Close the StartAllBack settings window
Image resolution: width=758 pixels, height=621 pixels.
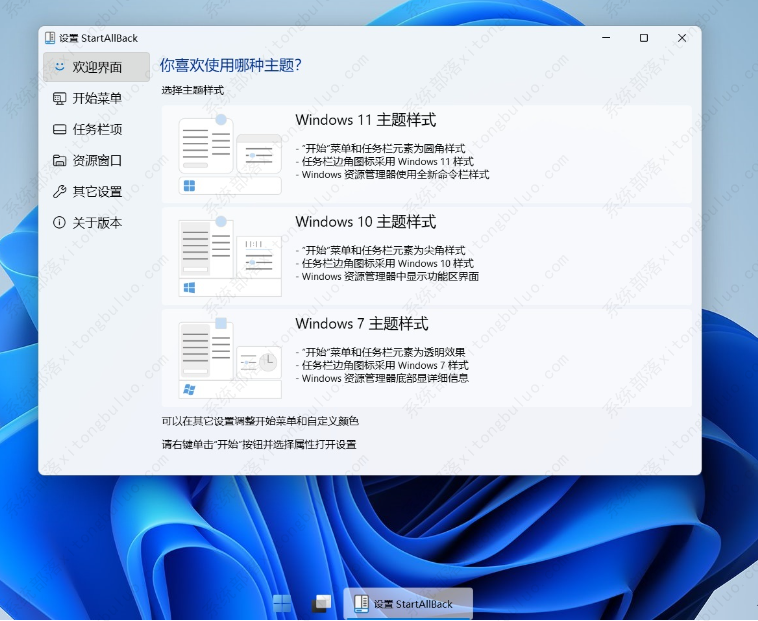(682, 38)
